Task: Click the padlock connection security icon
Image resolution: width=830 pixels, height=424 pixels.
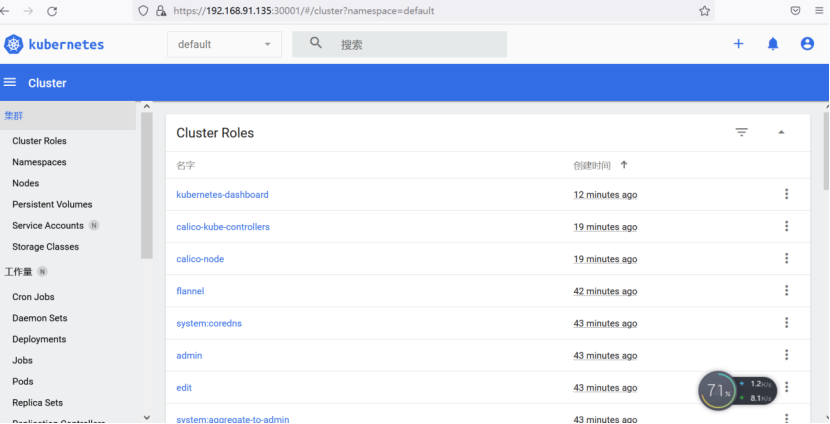Action: [161, 11]
